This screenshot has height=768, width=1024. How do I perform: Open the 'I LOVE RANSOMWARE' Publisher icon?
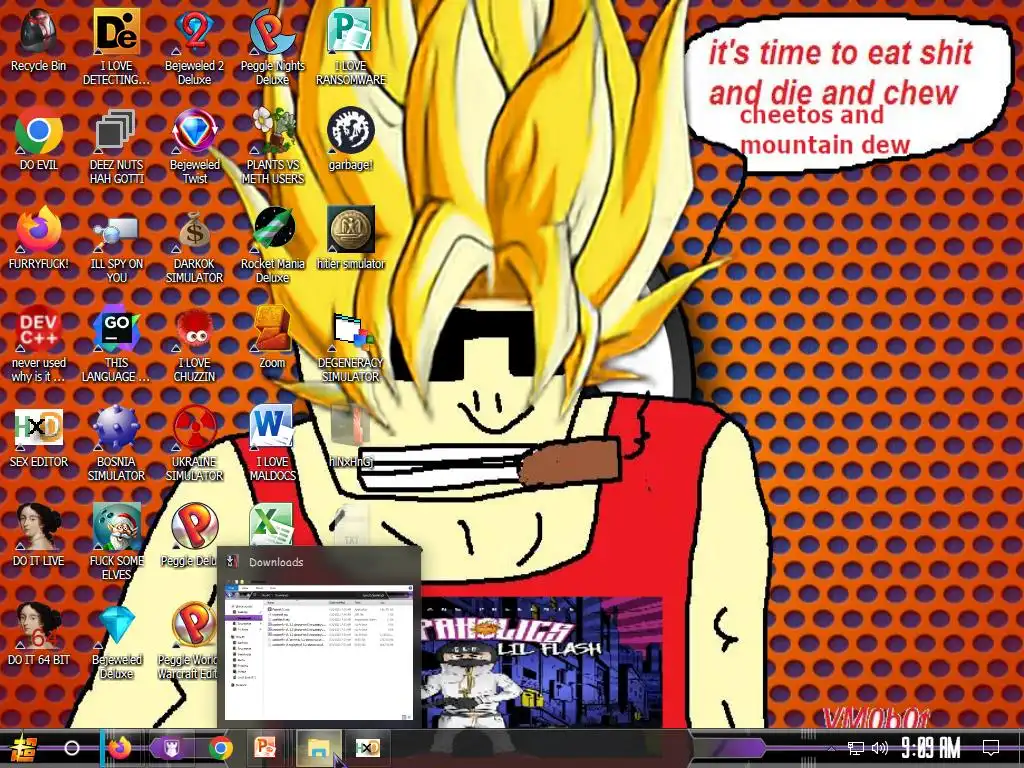click(351, 47)
